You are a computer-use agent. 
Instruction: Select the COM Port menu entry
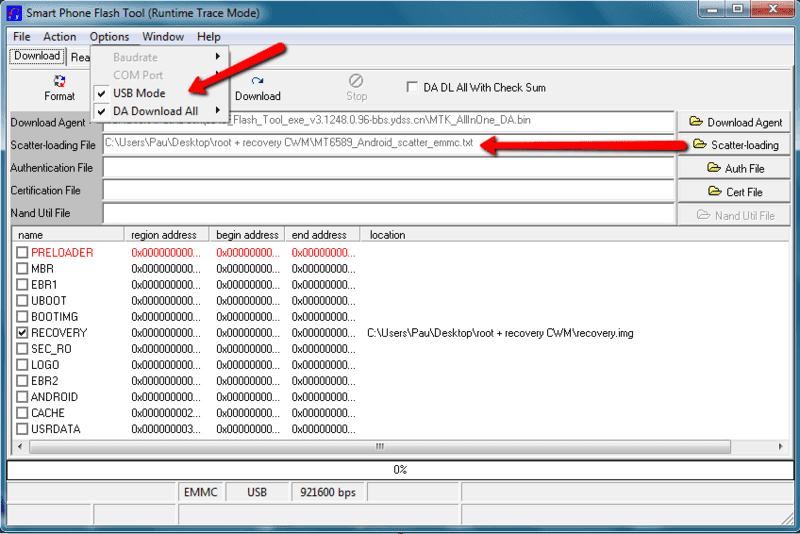pos(138,75)
